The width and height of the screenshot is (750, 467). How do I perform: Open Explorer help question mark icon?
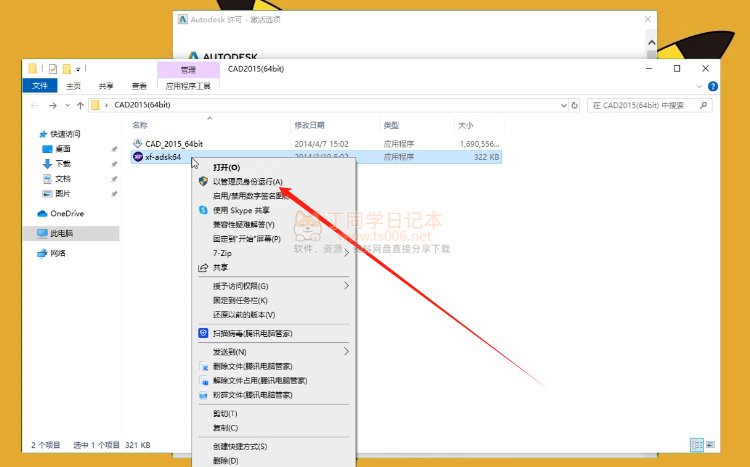point(713,86)
